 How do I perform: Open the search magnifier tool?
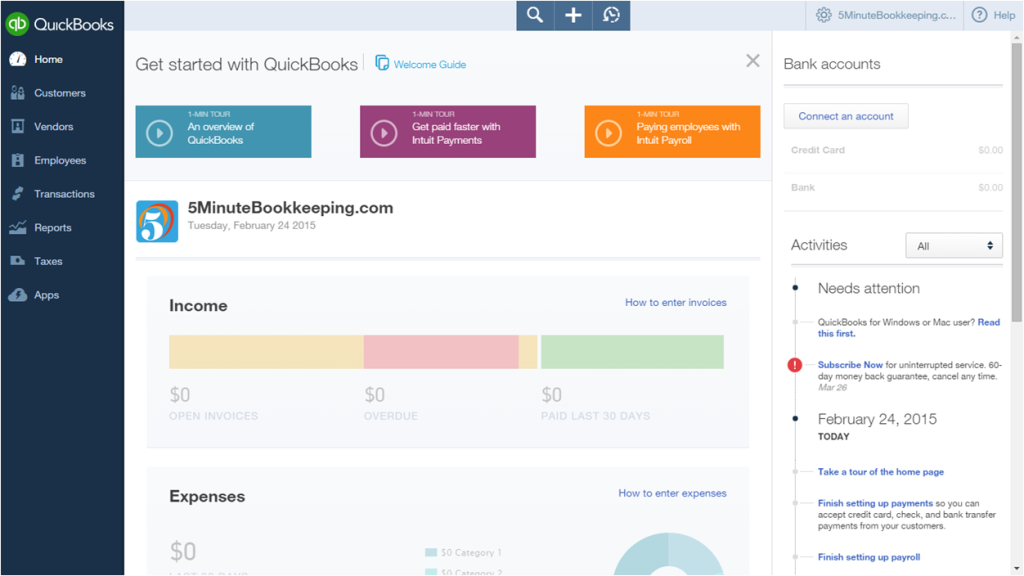(535, 15)
